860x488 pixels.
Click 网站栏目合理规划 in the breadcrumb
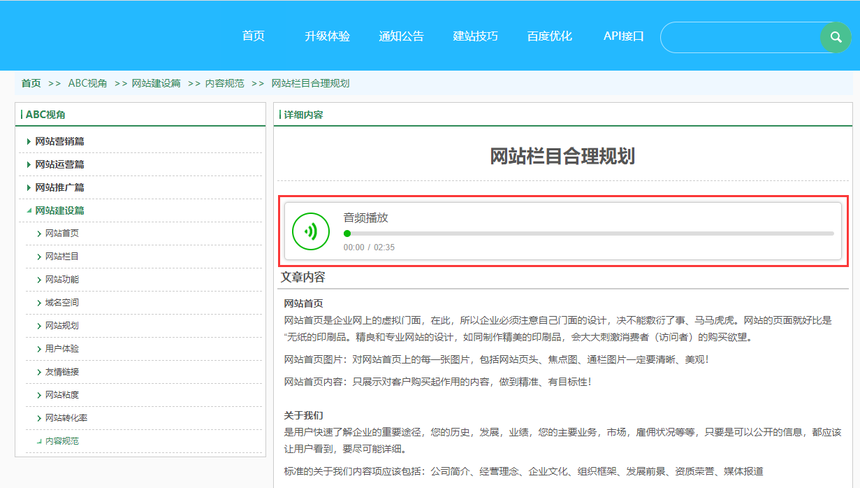(310, 83)
